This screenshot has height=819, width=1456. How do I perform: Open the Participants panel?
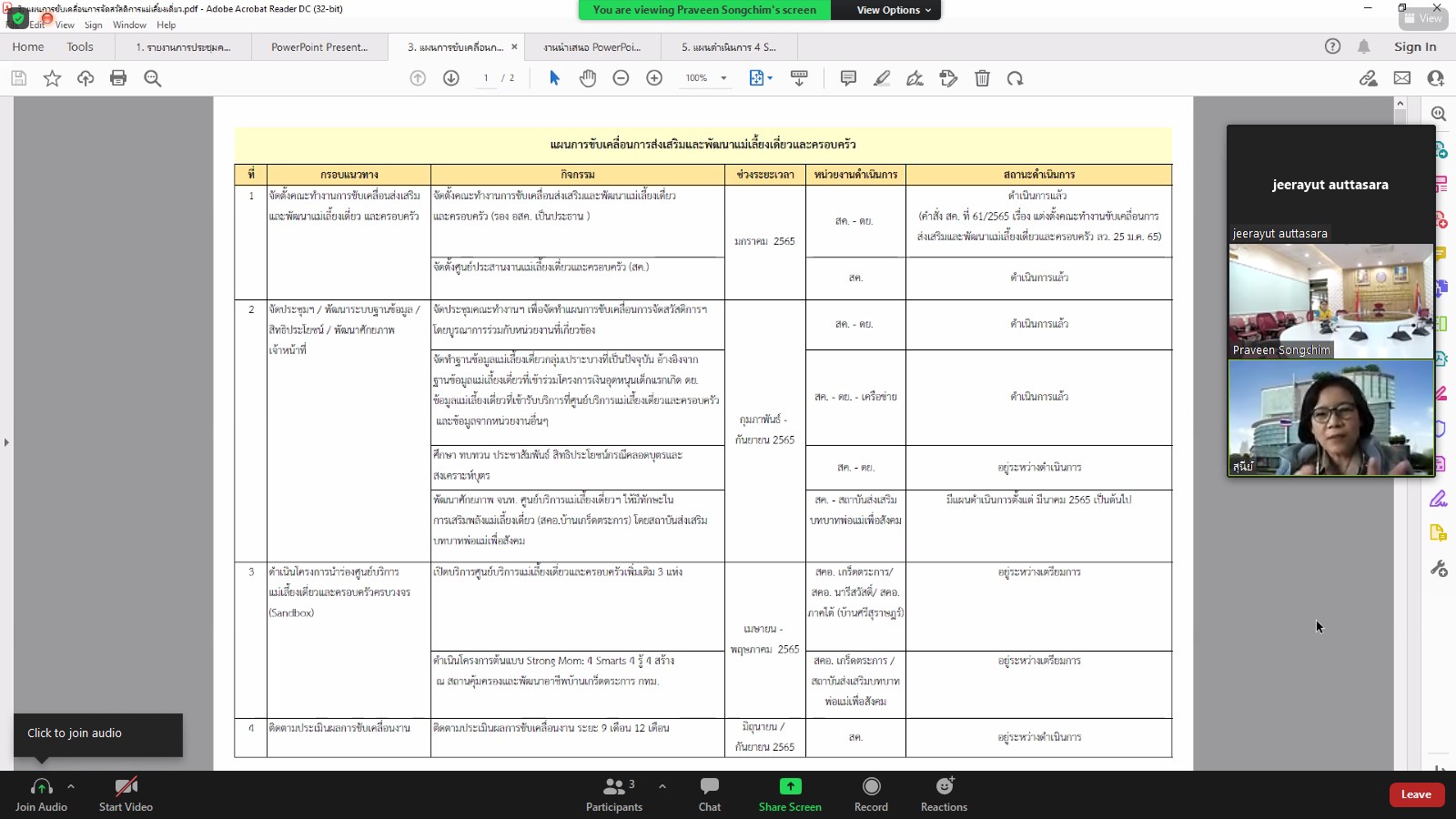[x=614, y=794]
